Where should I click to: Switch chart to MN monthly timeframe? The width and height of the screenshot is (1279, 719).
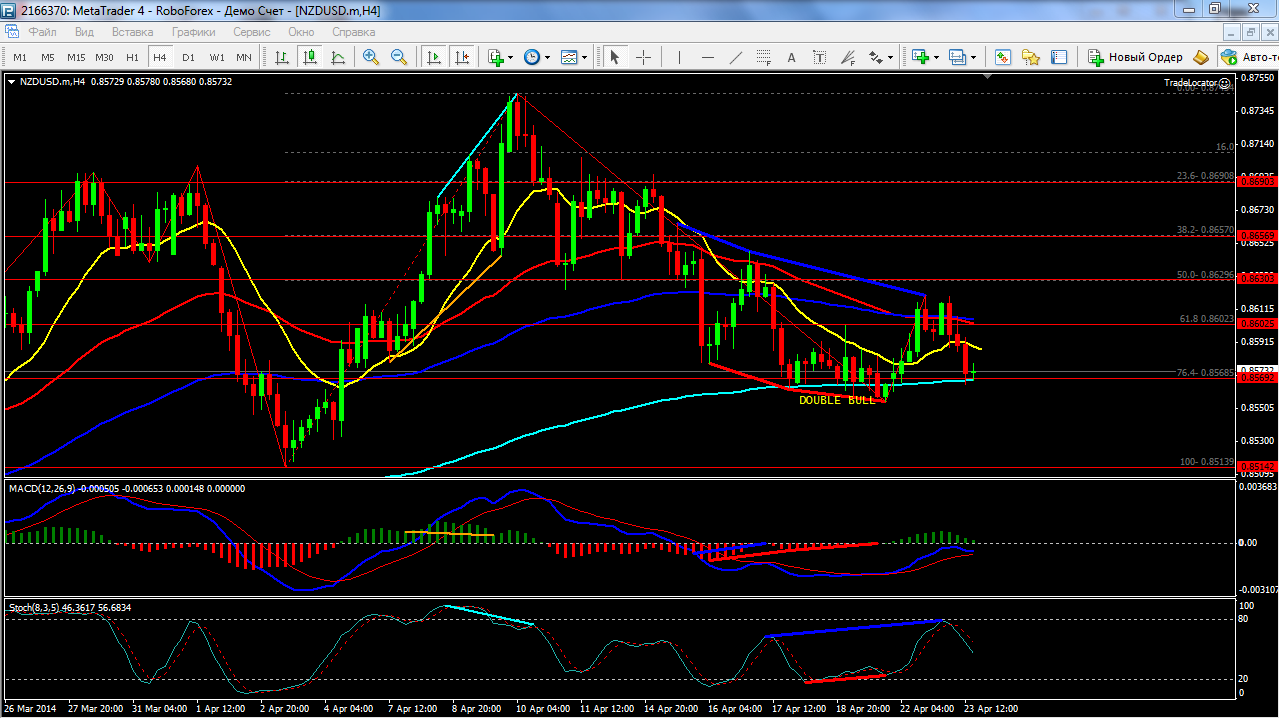coord(244,57)
